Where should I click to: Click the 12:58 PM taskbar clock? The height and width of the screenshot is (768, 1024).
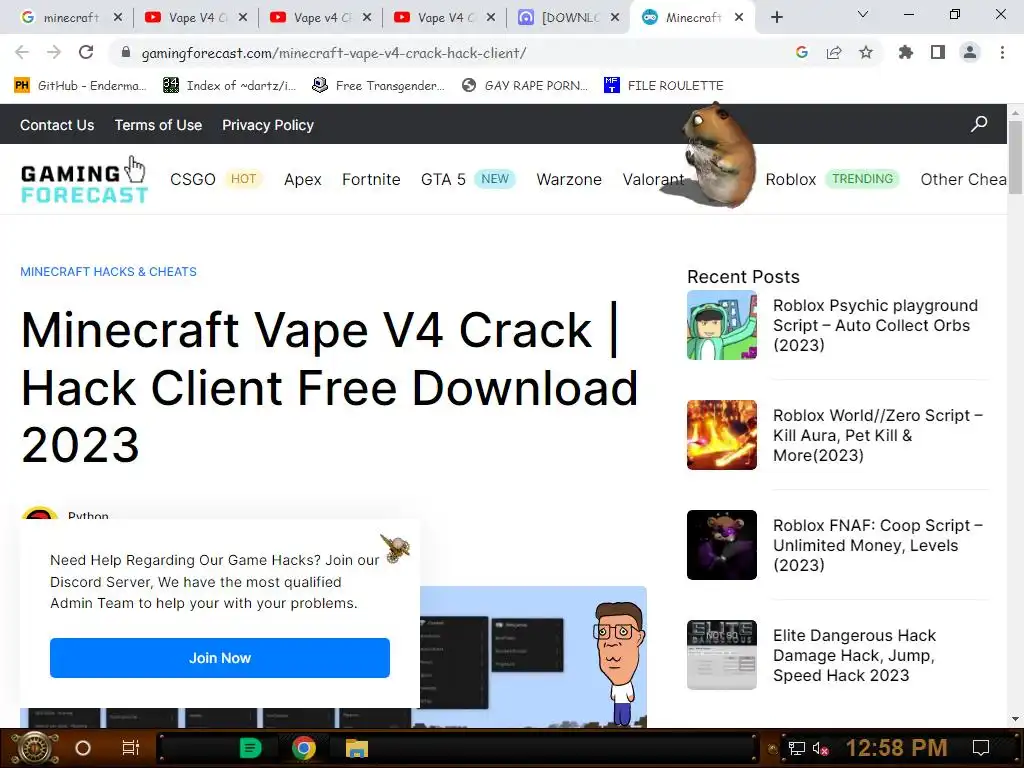click(896, 748)
